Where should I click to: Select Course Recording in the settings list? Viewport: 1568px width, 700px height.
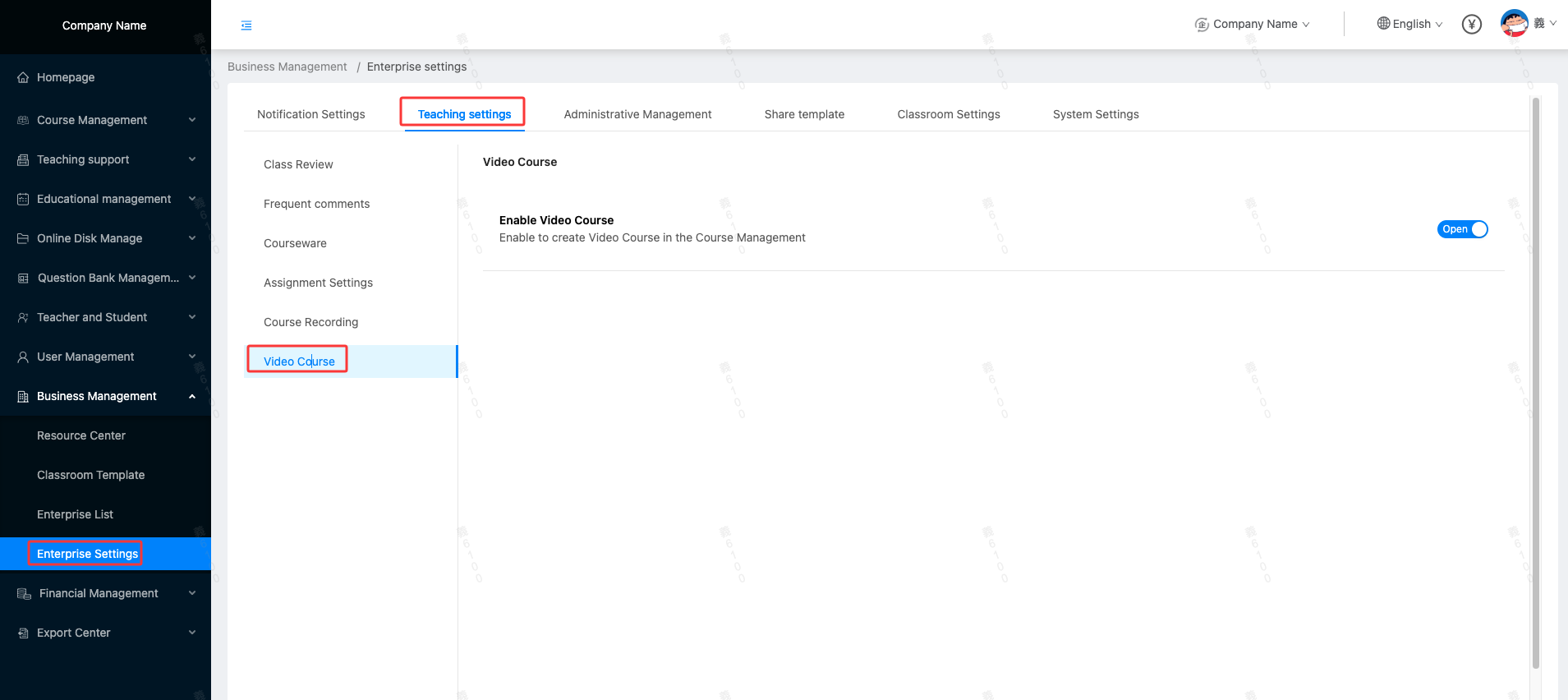point(310,322)
